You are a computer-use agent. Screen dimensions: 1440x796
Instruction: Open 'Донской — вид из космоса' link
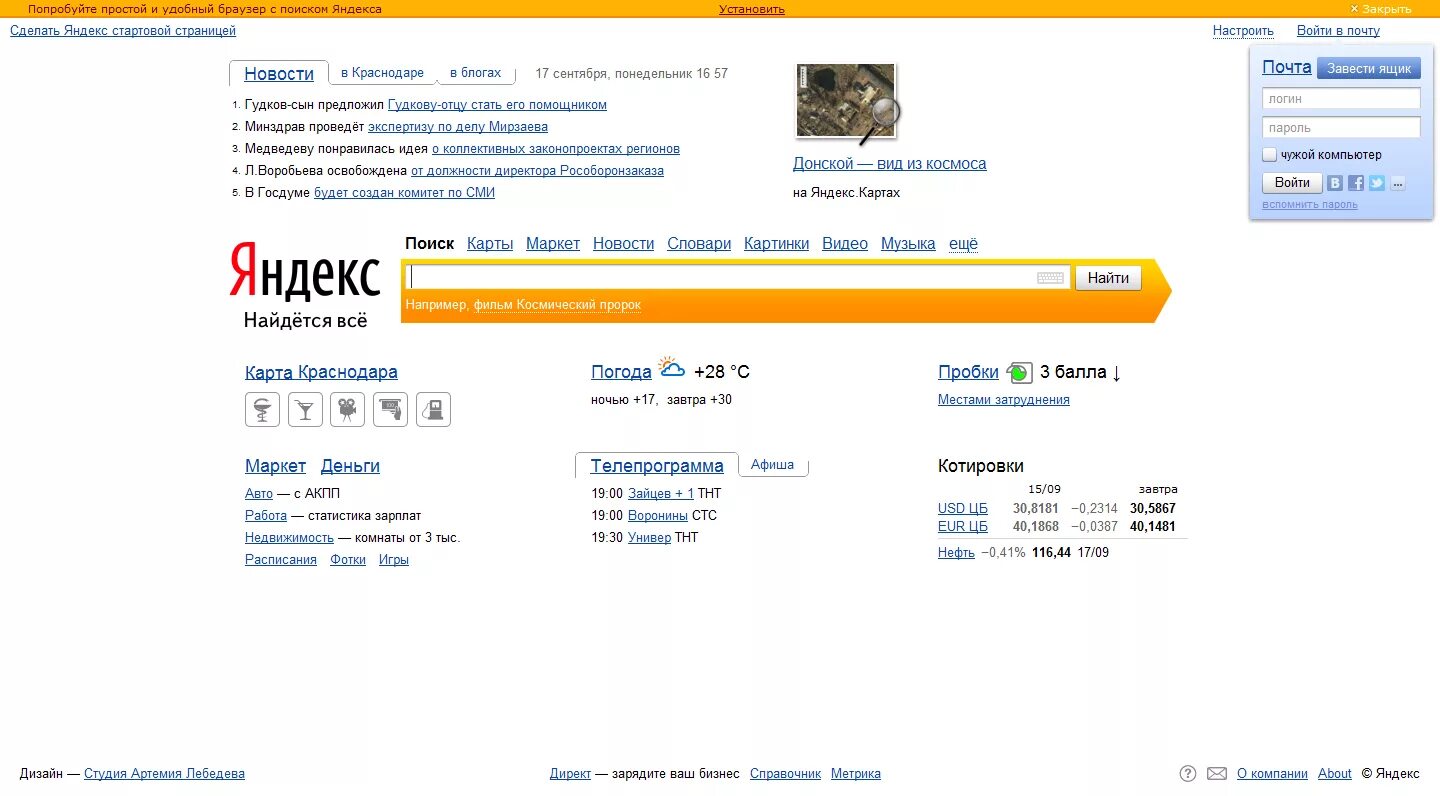click(x=890, y=163)
